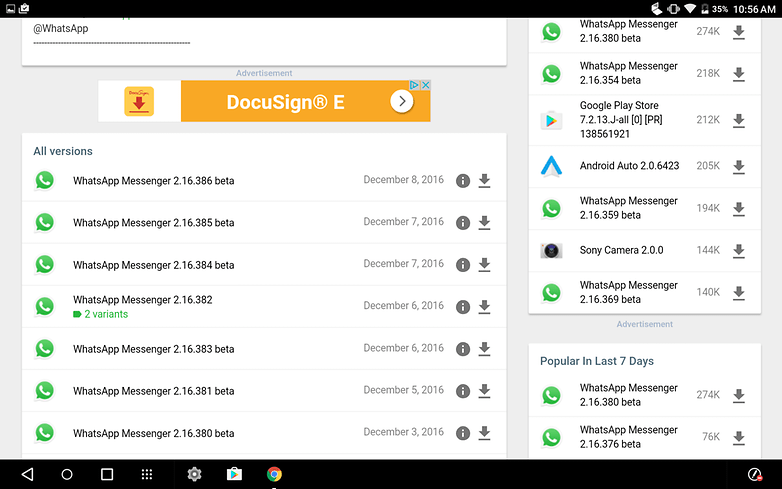
Task: Download WhatsApp Messenger 2.16.386 beta
Action: pos(484,180)
